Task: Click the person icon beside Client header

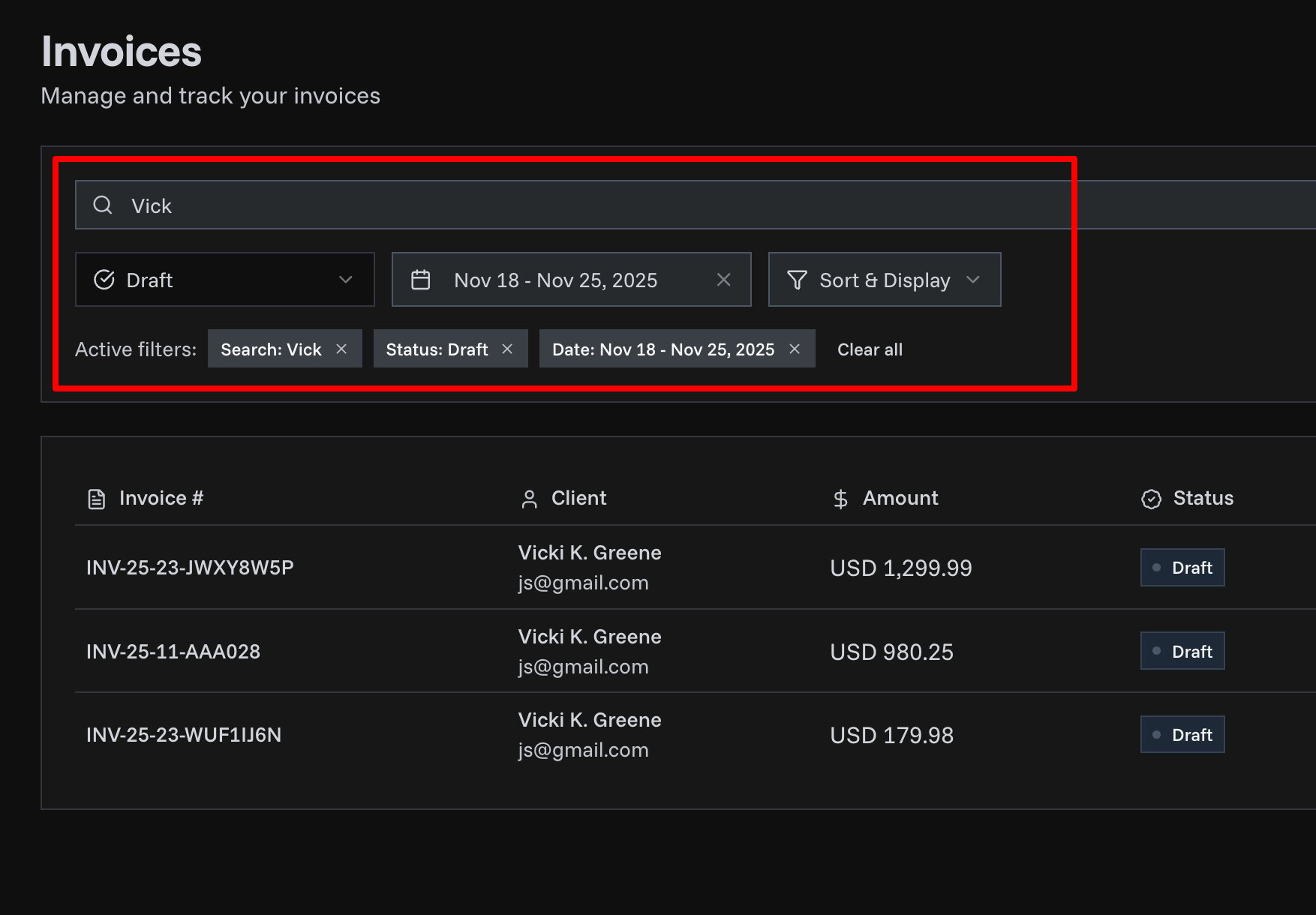Action: 529,498
